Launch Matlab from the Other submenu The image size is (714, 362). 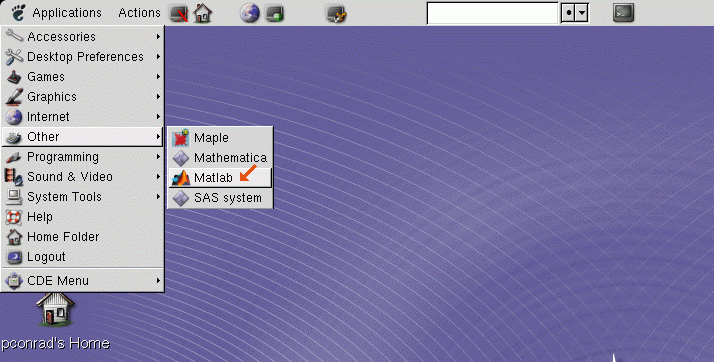(220, 178)
